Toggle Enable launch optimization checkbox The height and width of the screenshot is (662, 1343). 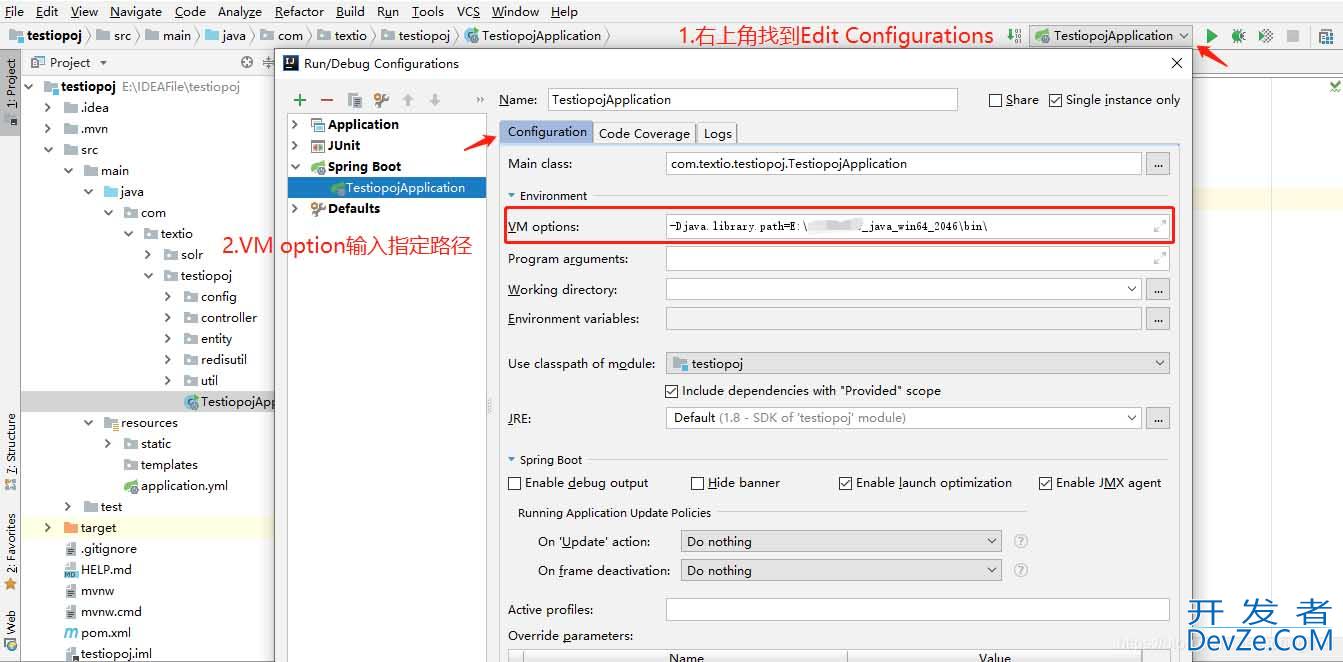click(x=845, y=483)
